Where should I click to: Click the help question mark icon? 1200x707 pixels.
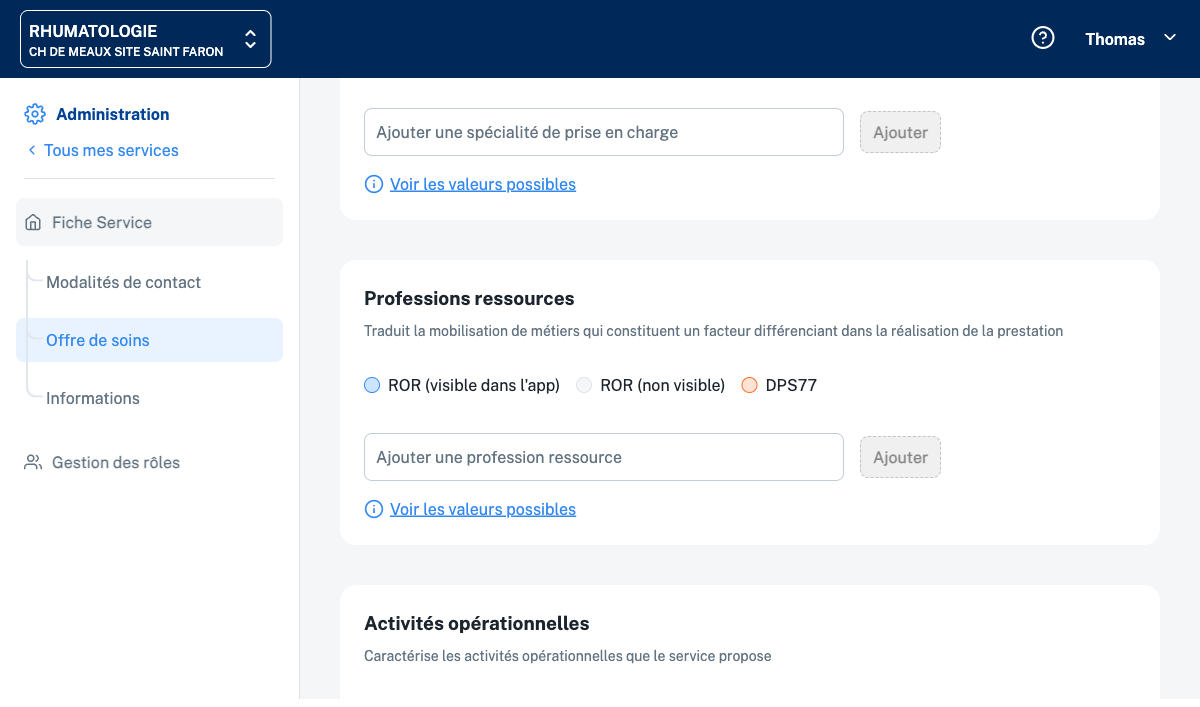[x=1043, y=38]
